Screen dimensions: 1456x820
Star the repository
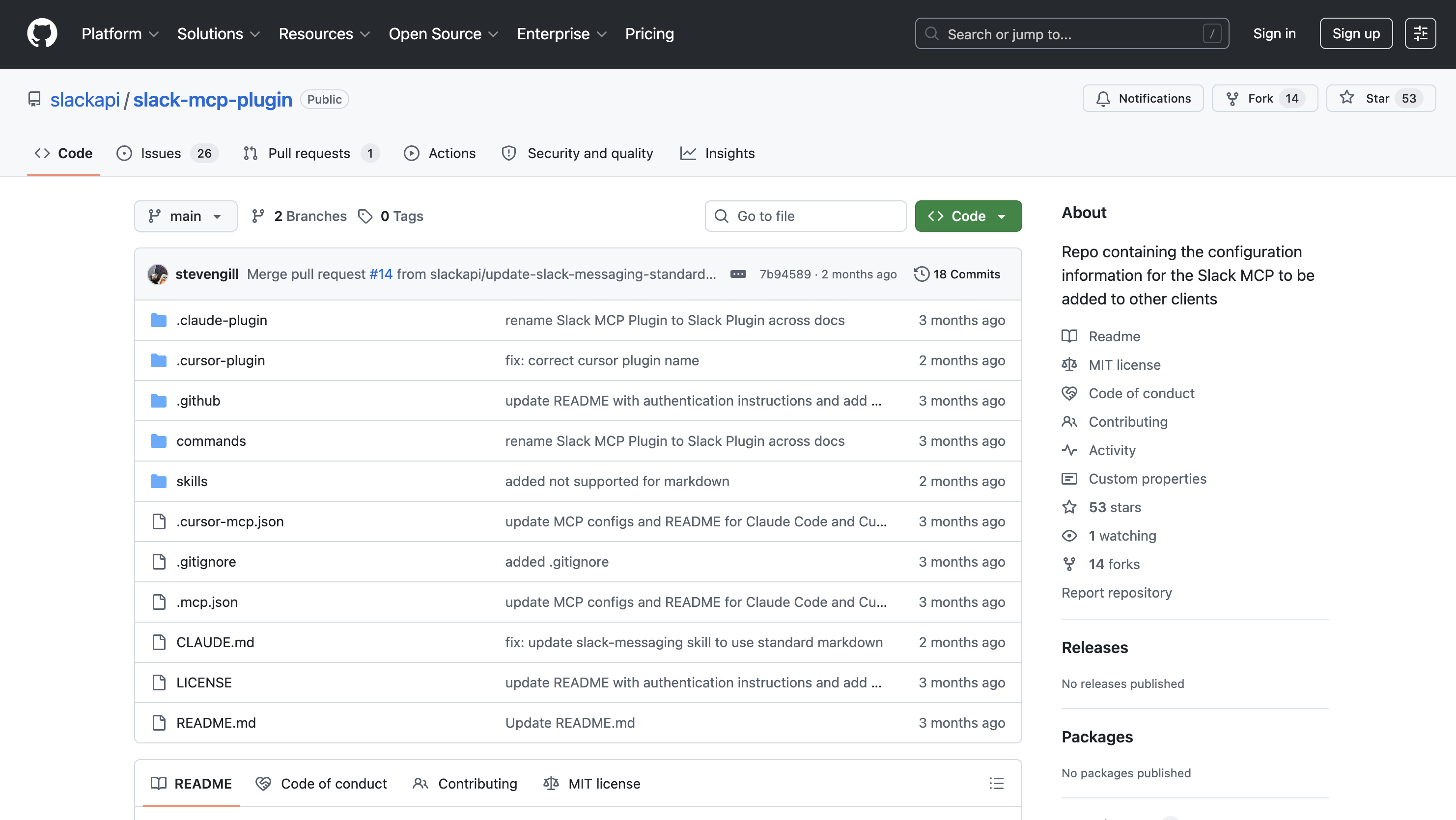1380,98
